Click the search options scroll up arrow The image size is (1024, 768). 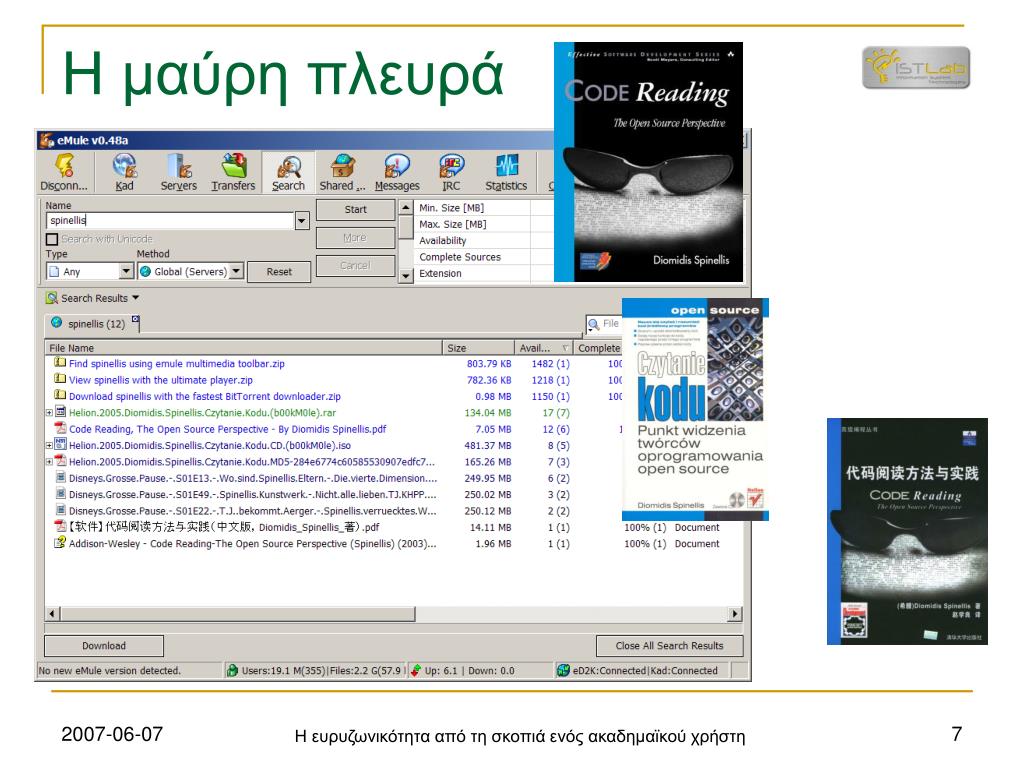pos(406,207)
